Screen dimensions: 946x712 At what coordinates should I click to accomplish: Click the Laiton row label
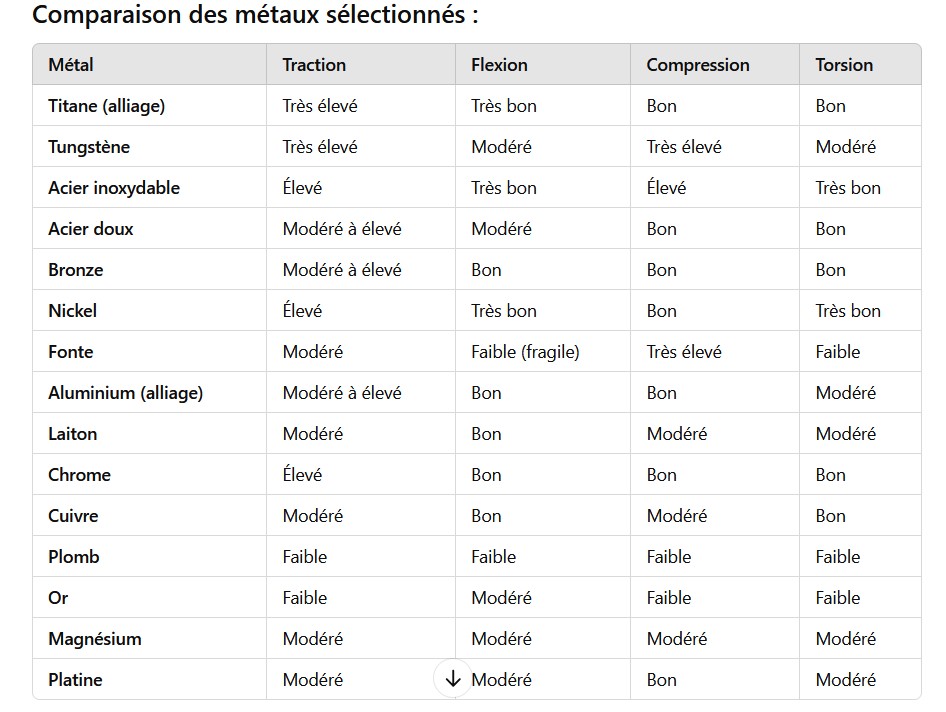click(x=72, y=434)
